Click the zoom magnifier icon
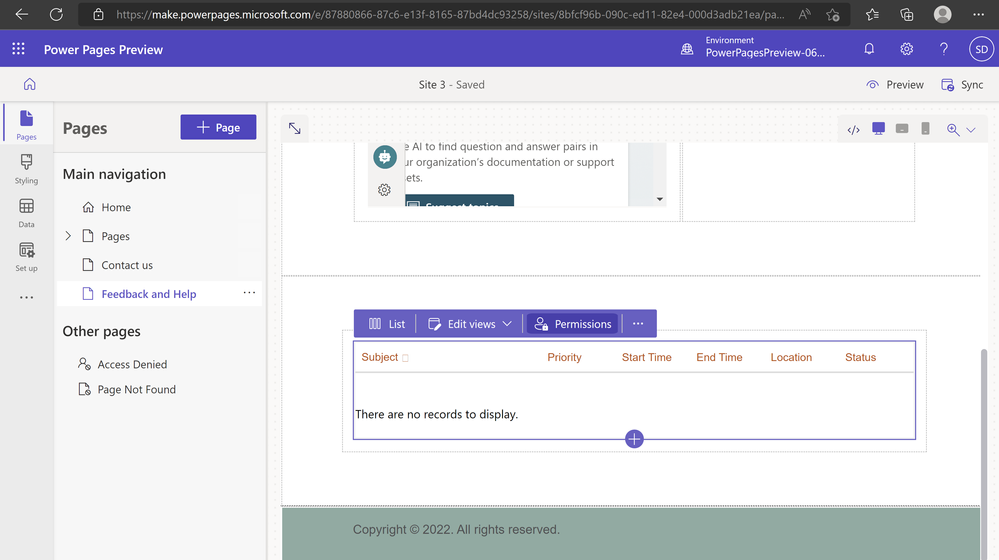Screen dimensions: 999x560 pyautogui.click(x=953, y=129)
